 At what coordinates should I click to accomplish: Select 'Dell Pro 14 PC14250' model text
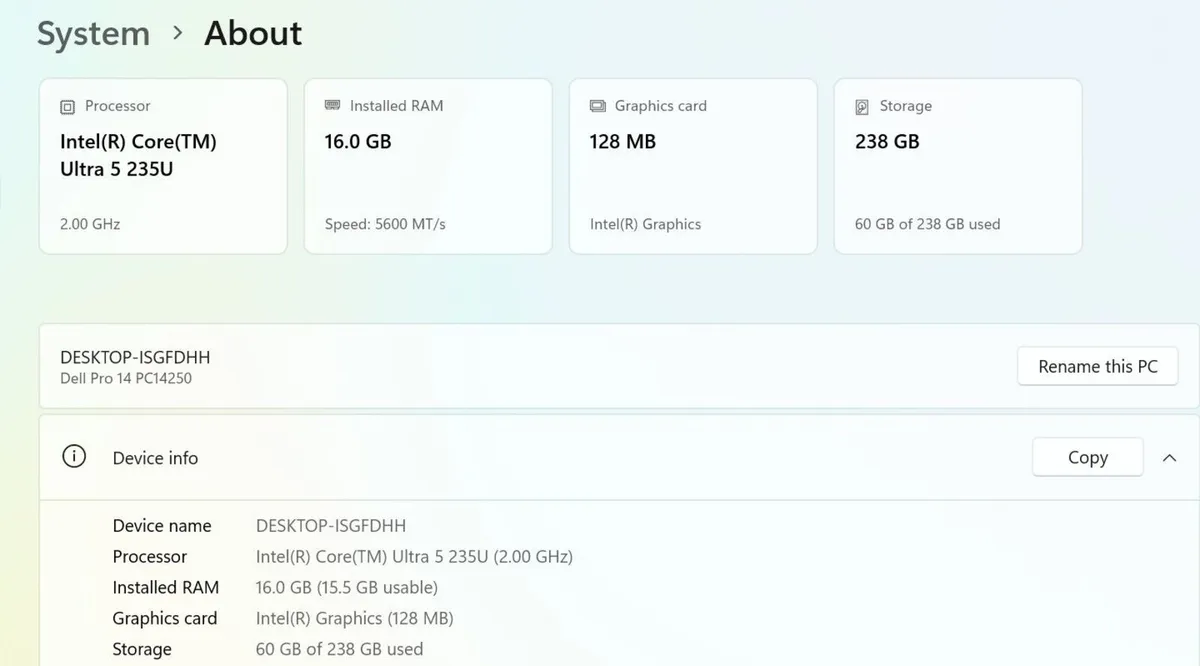pos(126,378)
